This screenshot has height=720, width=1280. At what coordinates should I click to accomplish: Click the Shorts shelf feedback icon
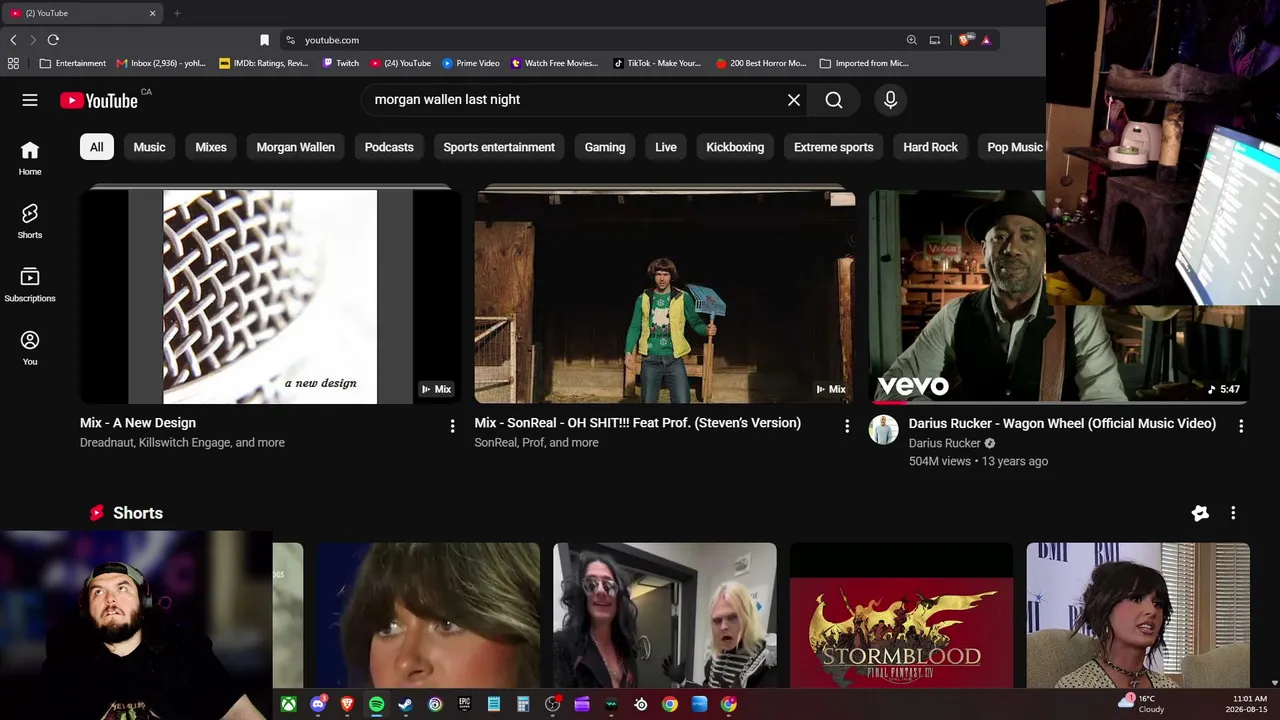(1200, 513)
